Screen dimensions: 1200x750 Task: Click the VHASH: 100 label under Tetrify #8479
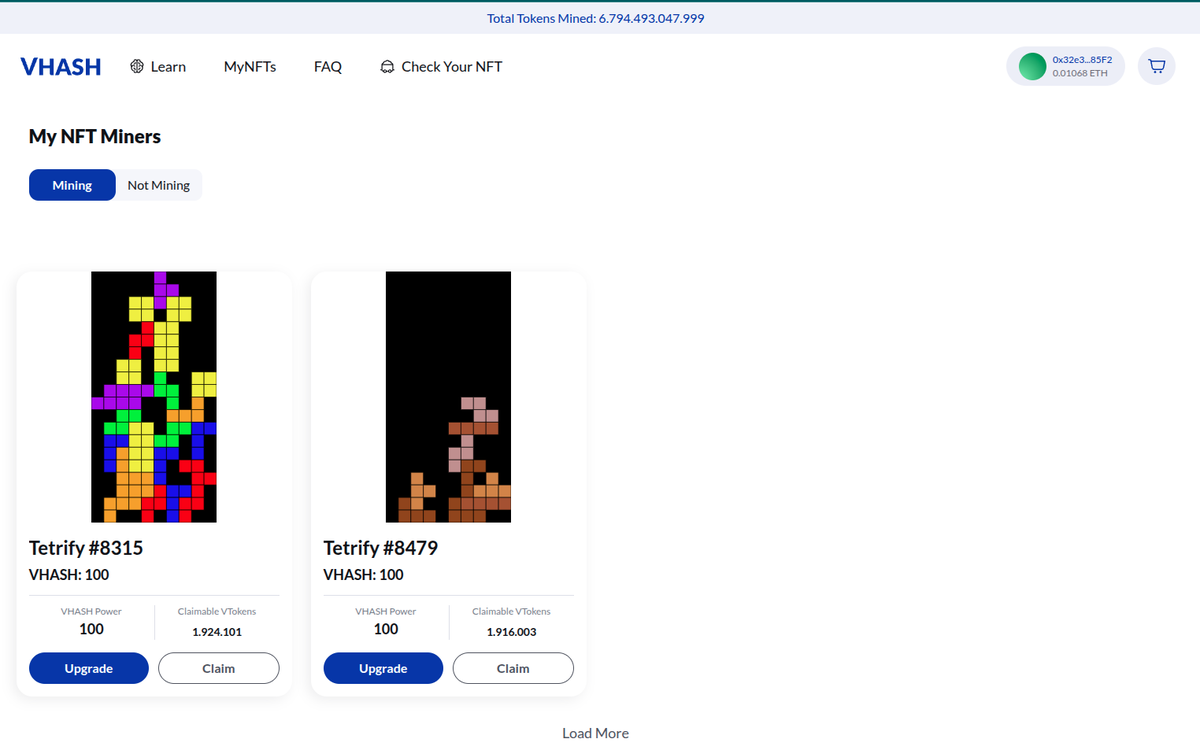[364, 575]
